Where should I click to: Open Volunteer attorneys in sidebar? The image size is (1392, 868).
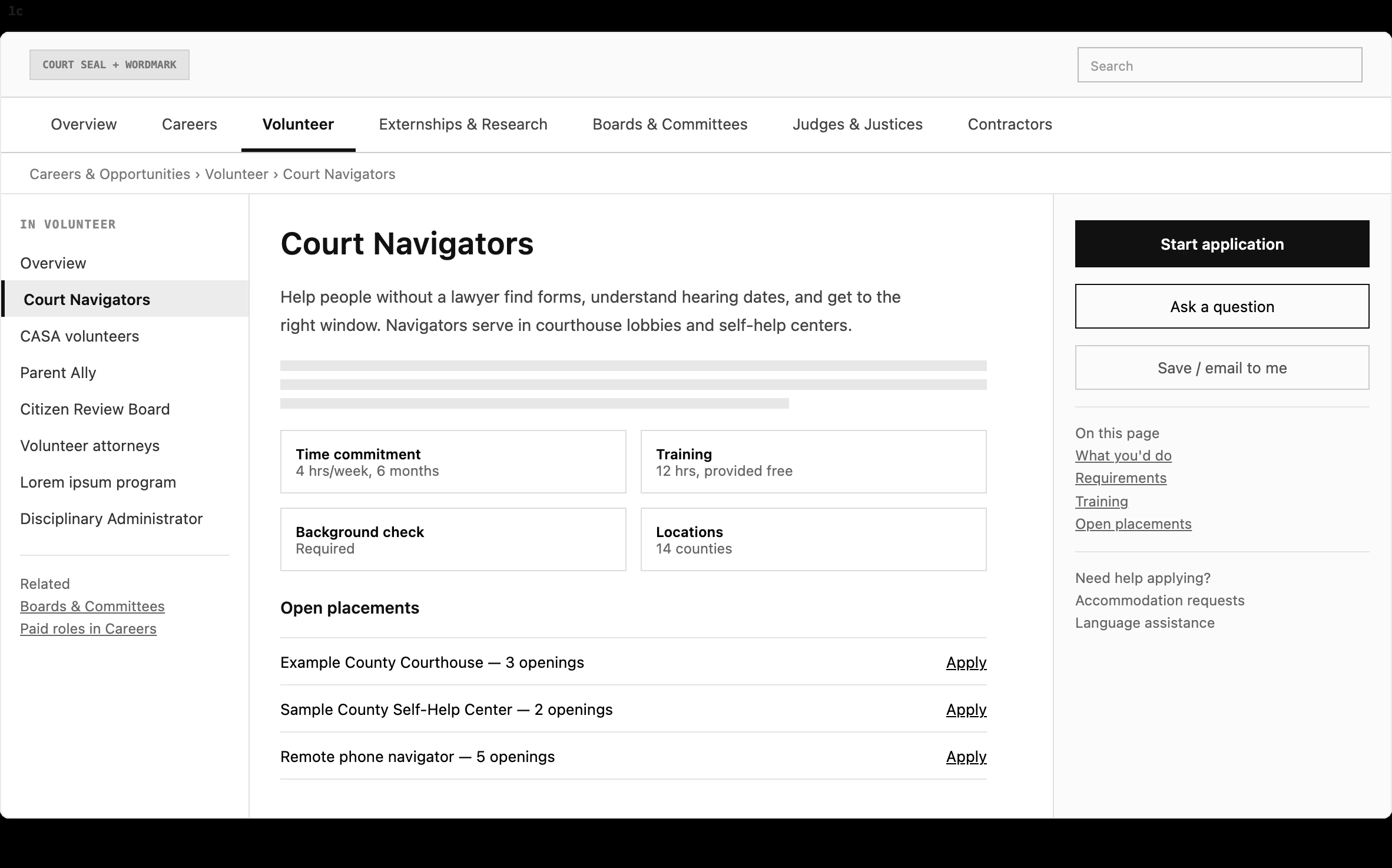tap(125, 446)
